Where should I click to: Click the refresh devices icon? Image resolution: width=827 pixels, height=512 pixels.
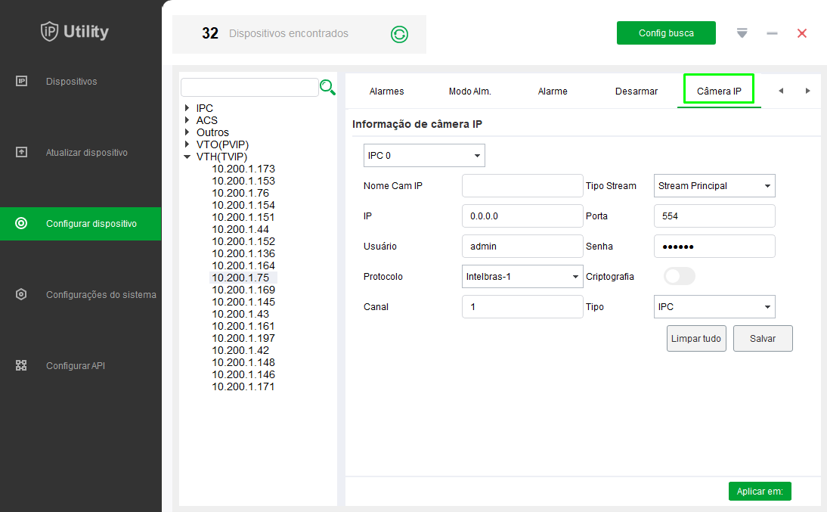point(399,34)
